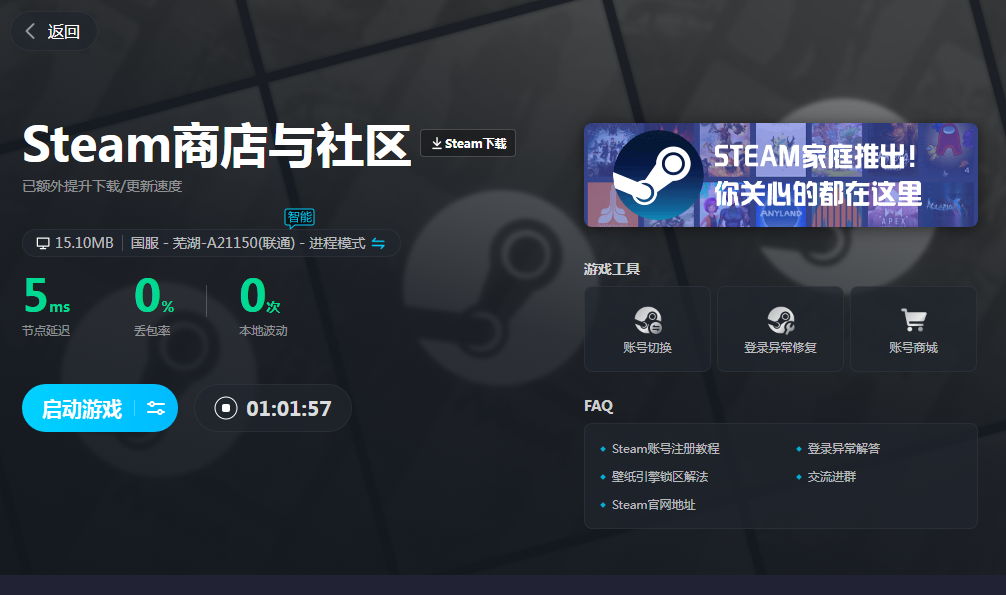Click the 5ms 节点延迟 latency stat
The image size is (1006, 595).
coord(46,306)
